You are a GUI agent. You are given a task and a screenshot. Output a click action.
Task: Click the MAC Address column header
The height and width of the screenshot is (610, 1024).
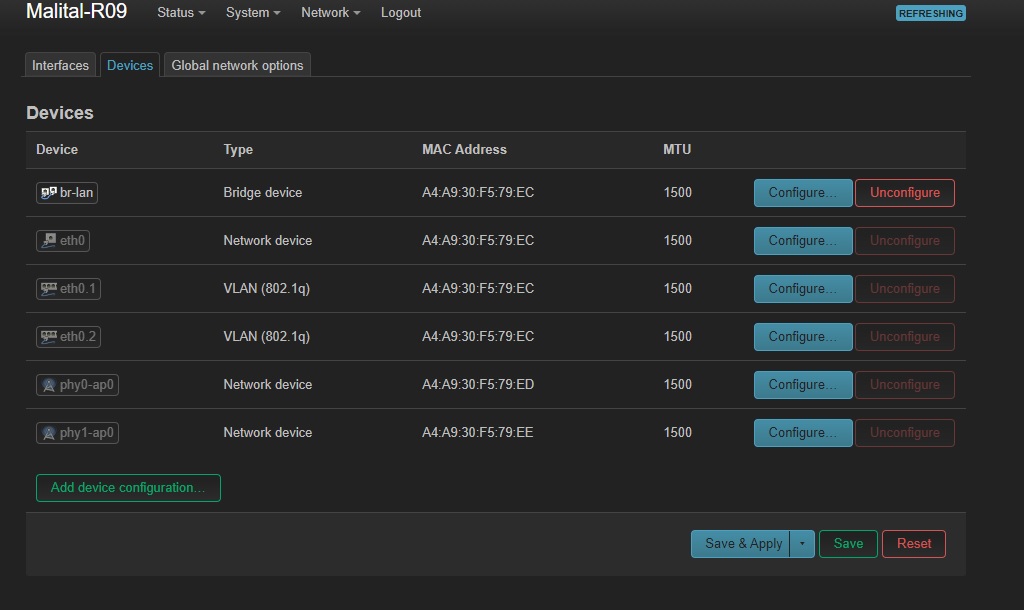point(464,150)
